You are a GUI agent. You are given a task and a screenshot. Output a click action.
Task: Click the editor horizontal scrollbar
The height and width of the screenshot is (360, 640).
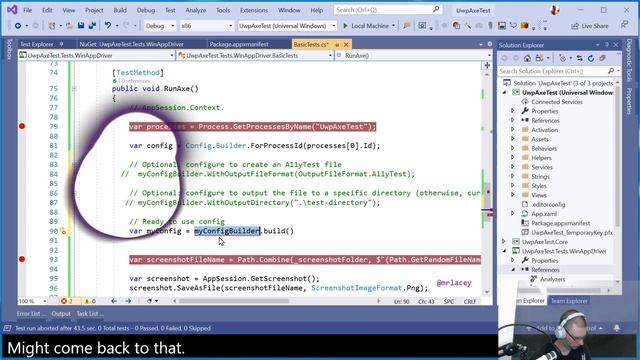pyautogui.click(x=235, y=301)
